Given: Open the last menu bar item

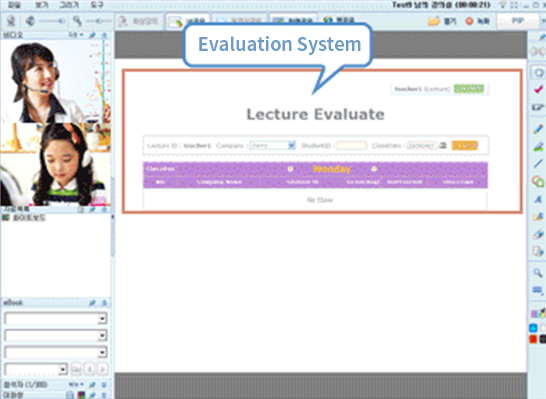Looking at the screenshot, I should coord(97,5).
